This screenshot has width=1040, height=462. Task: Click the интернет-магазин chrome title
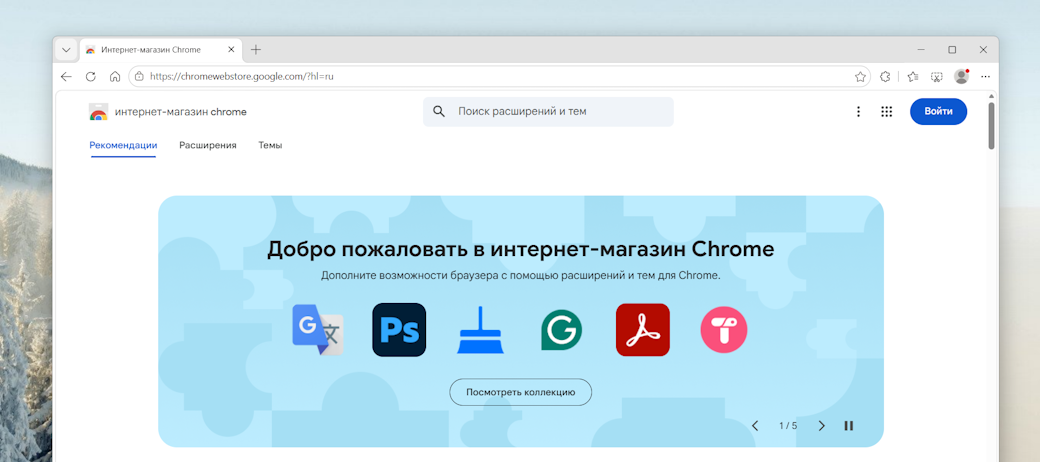coord(180,112)
